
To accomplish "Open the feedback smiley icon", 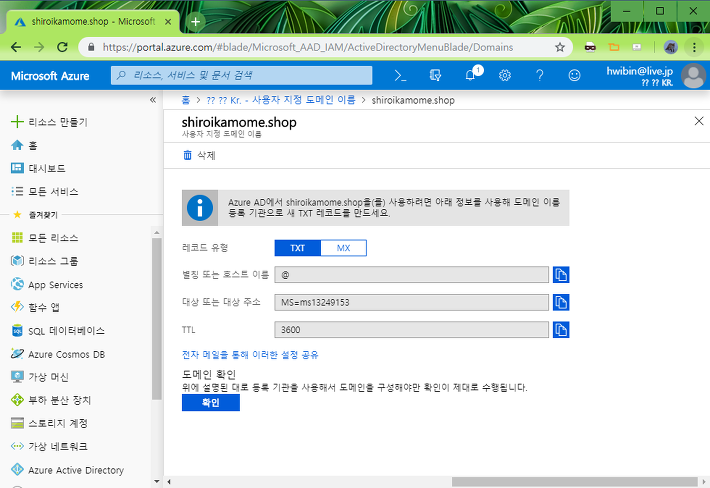I will coord(574,75).
